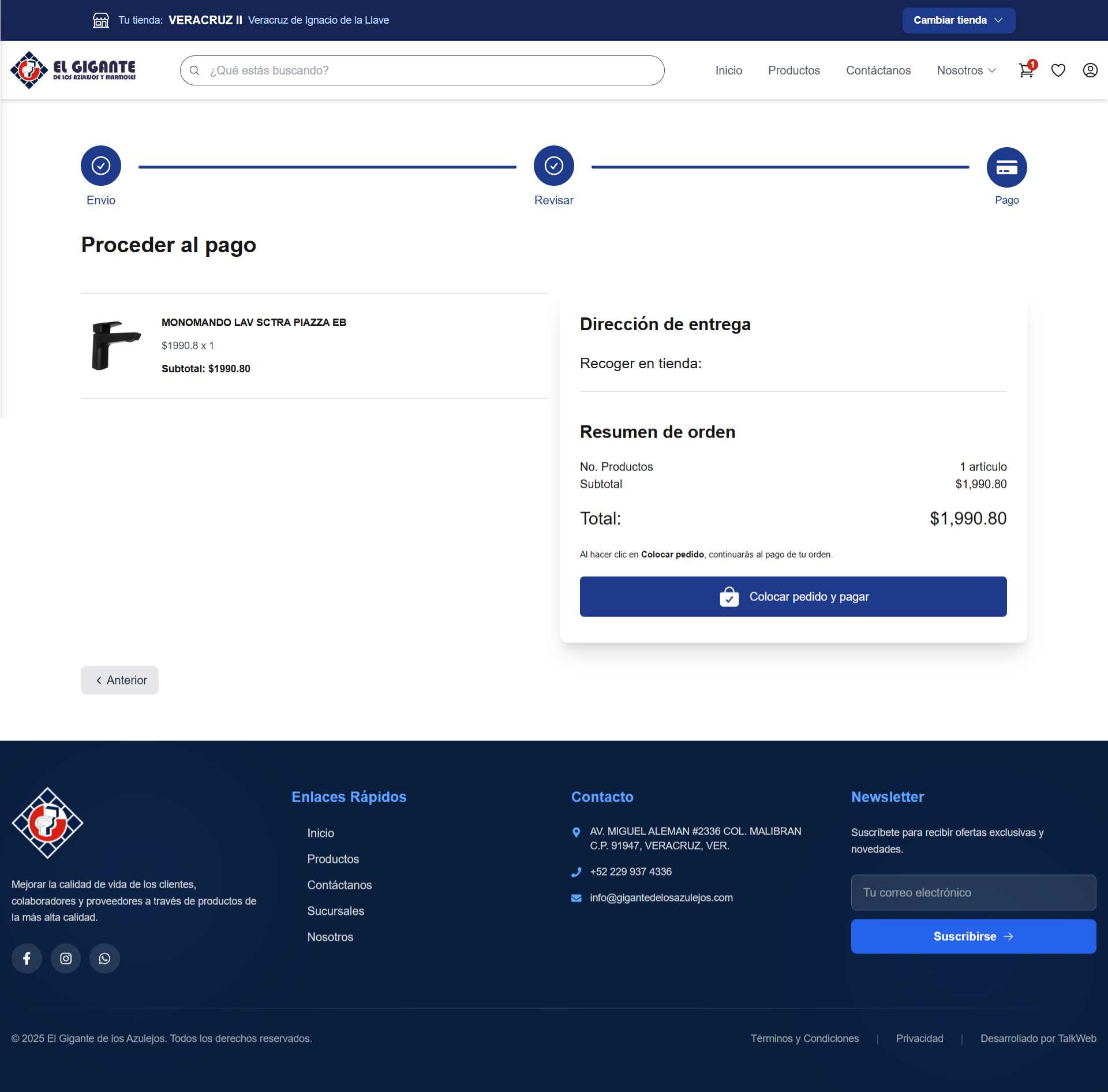Screen dimensions: 1108x1092
Task: Click the store icon next to 'Tu tienda'
Action: (x=100, y=20)
